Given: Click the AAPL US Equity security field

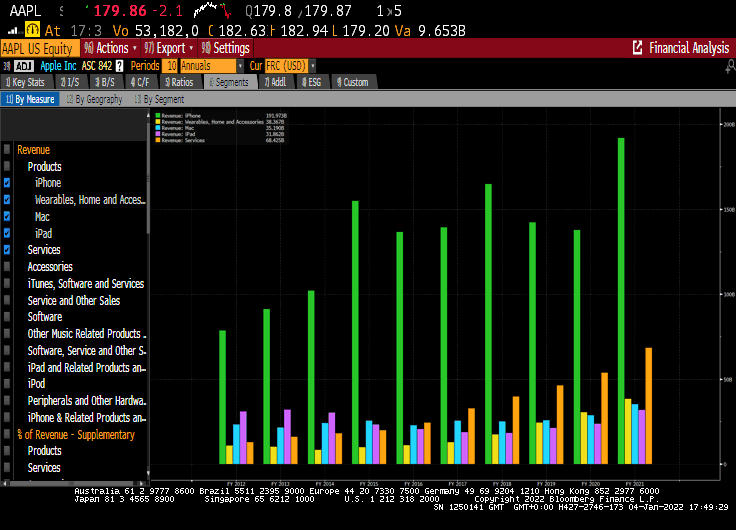Looking at the screenshot, I should pos(38,48).
